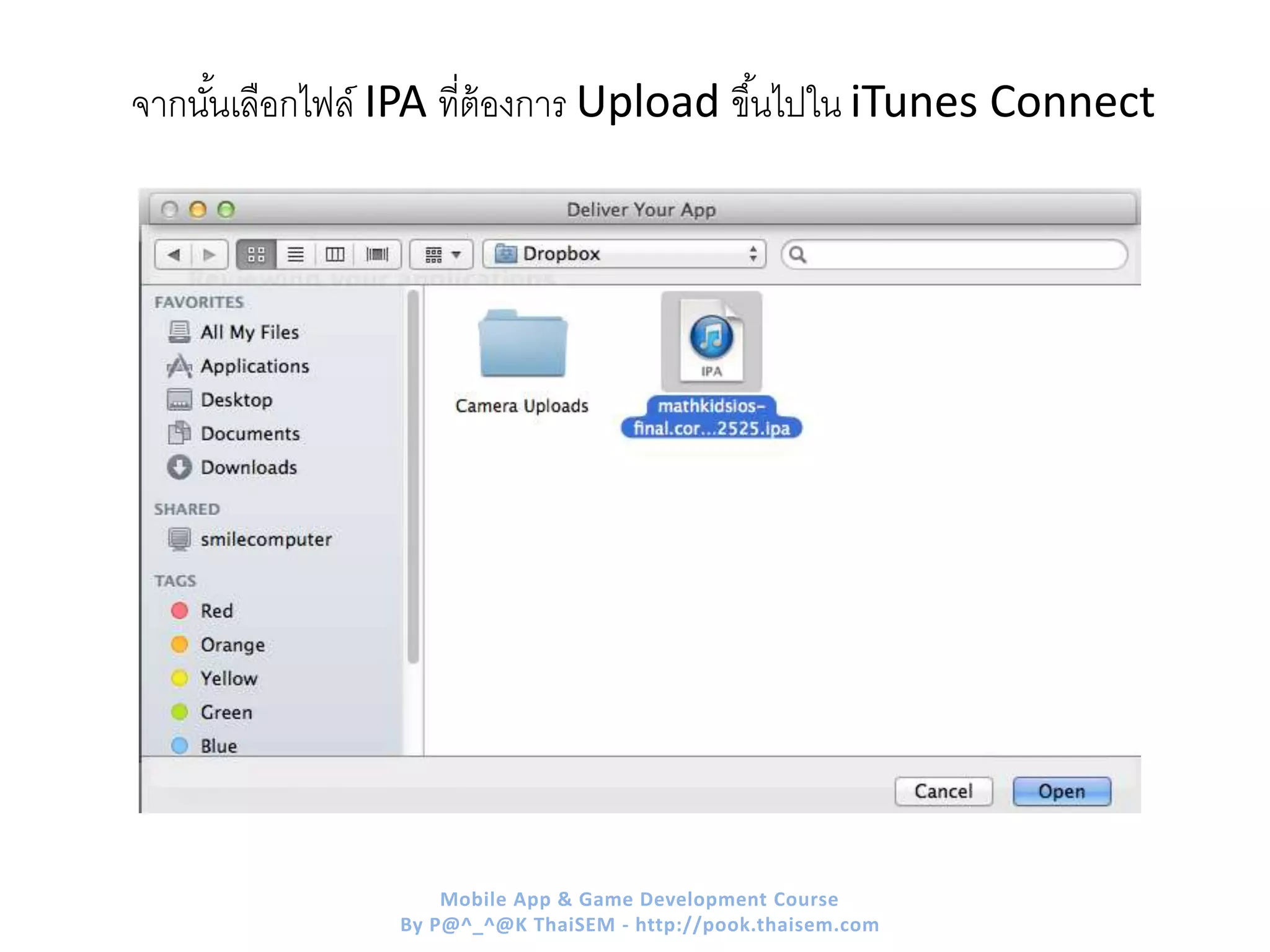The image size is (1270, 952).
Task: Open the Dropbox location popup menu
Action: [624, 254]
